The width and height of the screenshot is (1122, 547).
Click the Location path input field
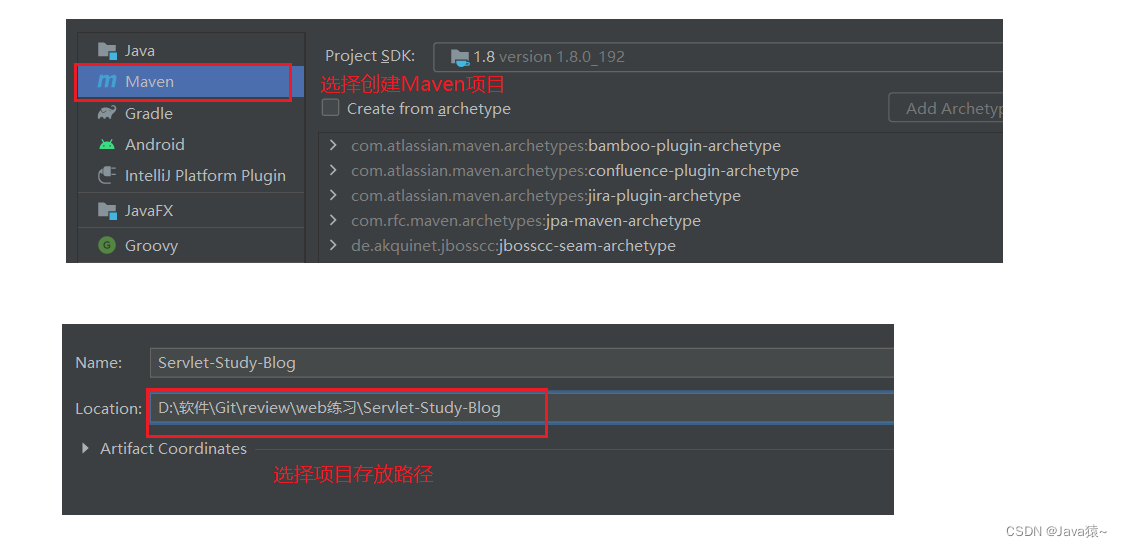click(x=522, y=408)
